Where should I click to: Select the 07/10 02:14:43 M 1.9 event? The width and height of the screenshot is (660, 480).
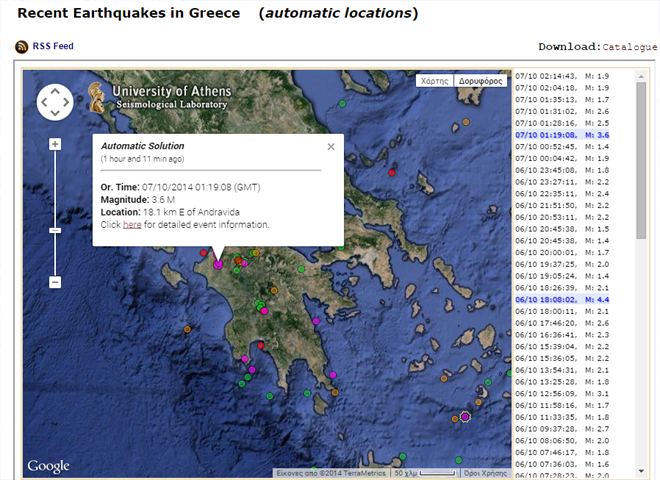click(x=574, y=75)
